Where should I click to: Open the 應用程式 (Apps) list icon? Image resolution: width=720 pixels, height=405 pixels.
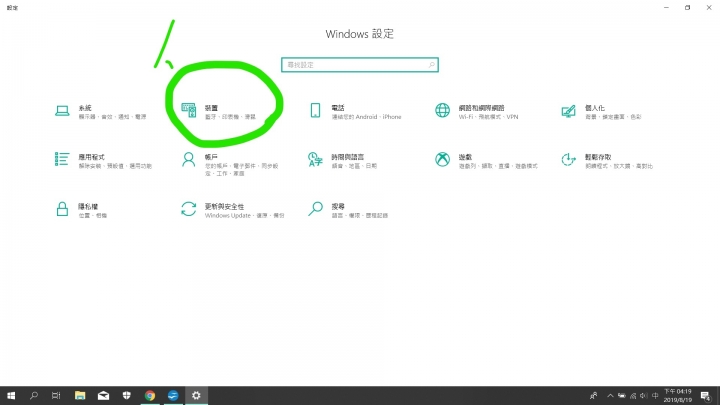[62, 159]
